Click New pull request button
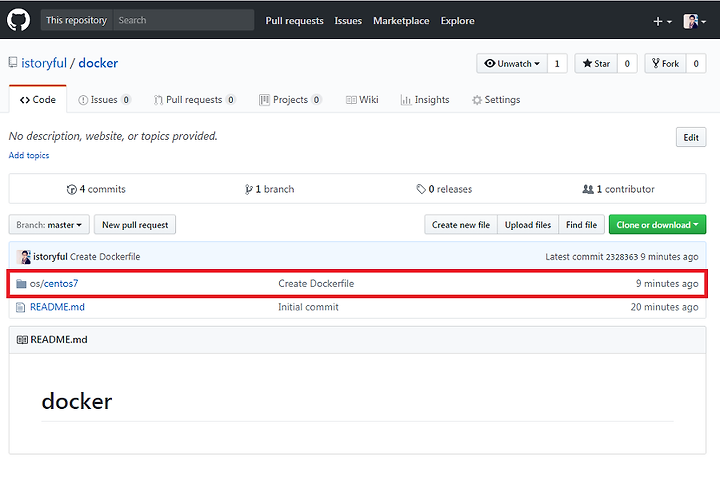720x480 pixels. [135, 225]
